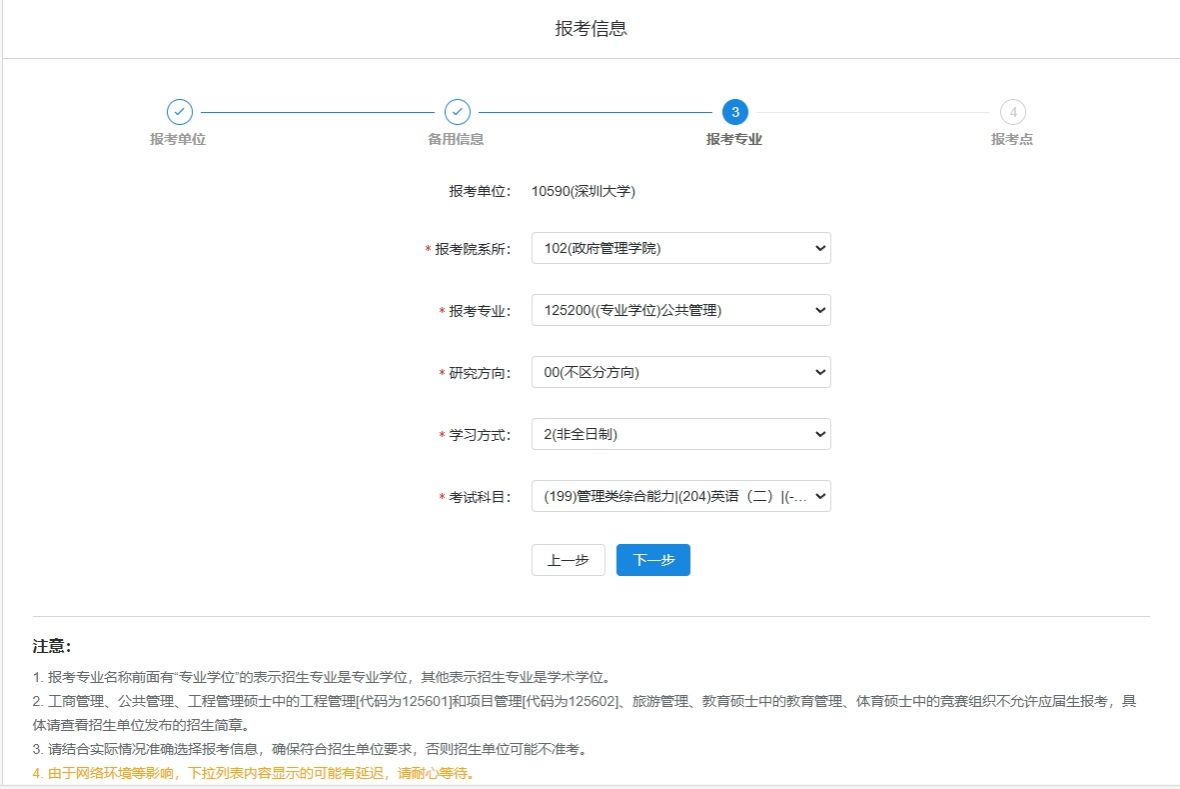Image resolution: width=1180 pixels, height=789 pixels.
Task: Expand the 学习方式 dropdown showing 非全日制
Action: pos(680,435)
